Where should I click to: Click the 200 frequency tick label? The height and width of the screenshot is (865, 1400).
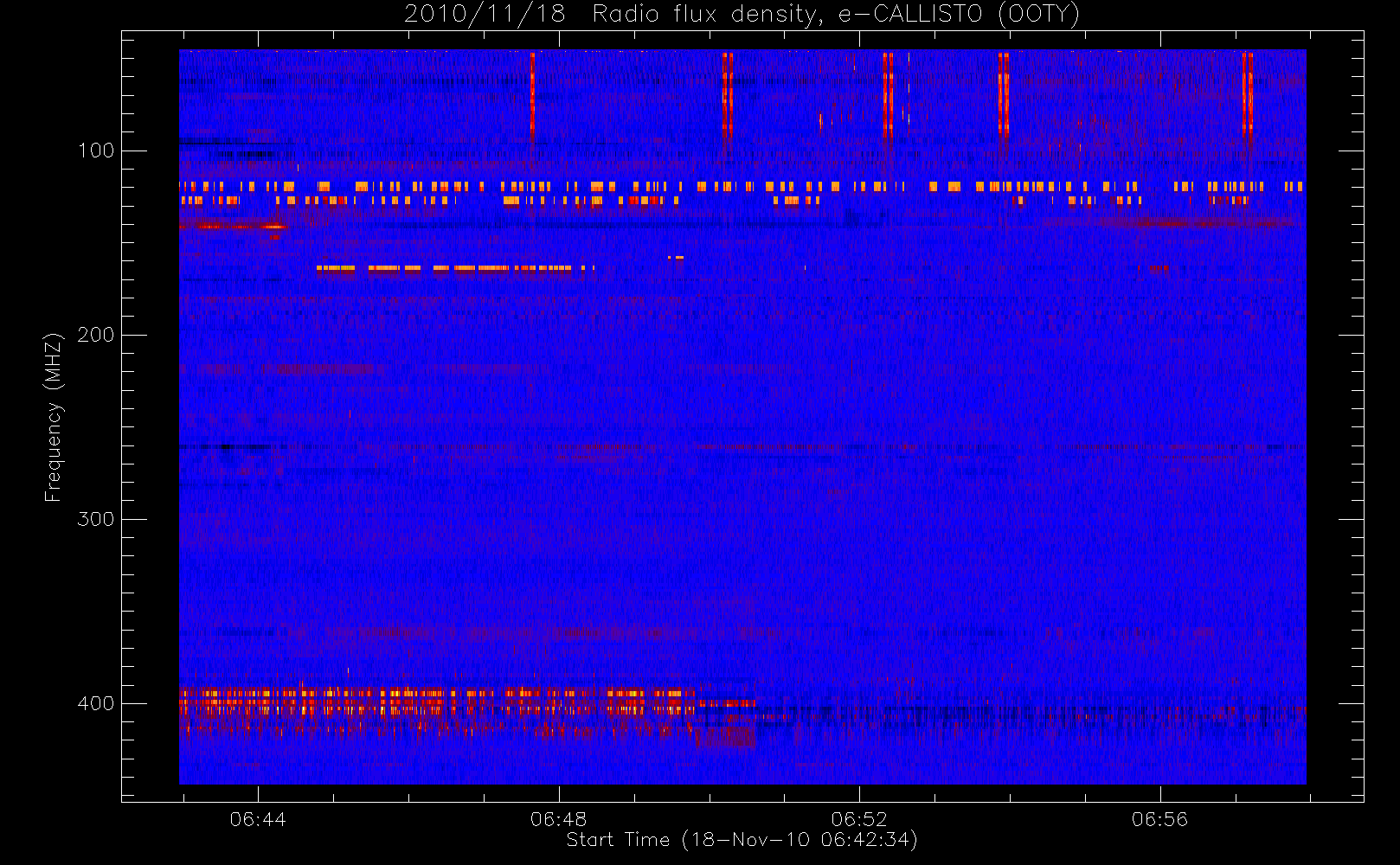[x=95, y=335]
